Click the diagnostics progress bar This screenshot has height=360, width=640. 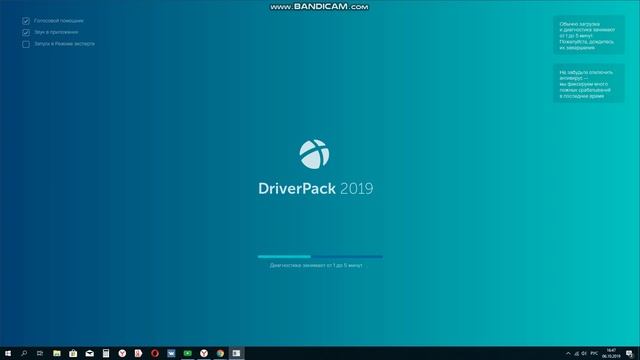click(x=320, y=257)
